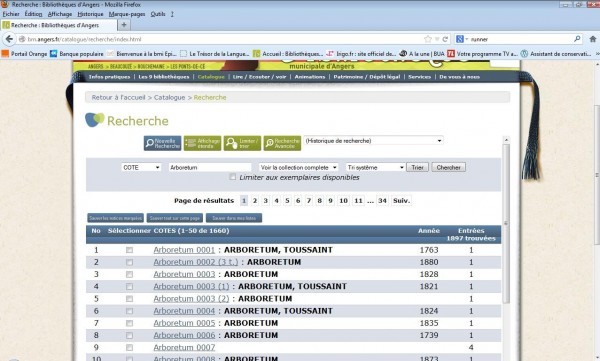Select checkbox for Arboretum 0005 row

tap(129, 323)
